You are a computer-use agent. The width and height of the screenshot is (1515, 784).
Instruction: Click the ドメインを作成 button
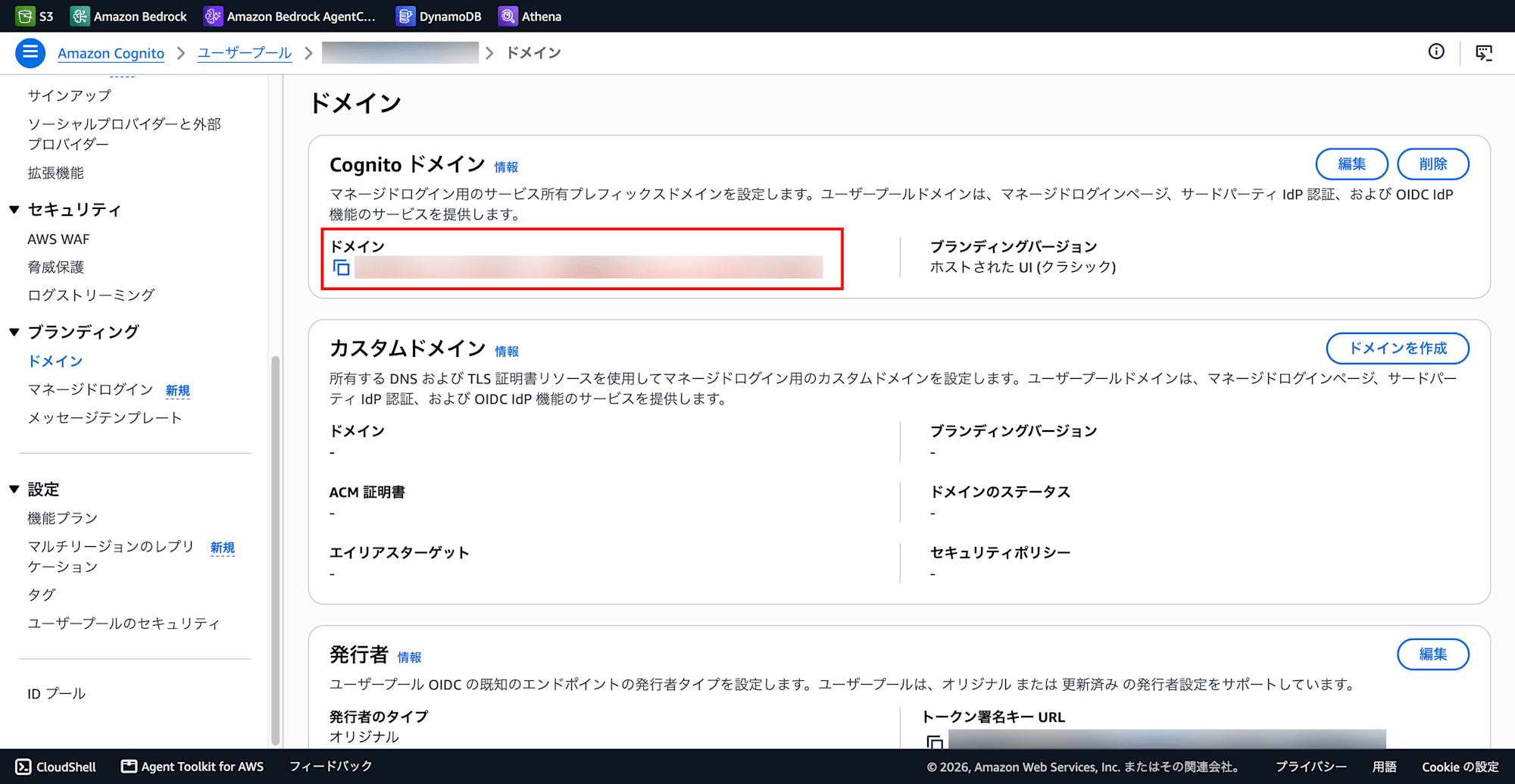[x=1398, y=348]
